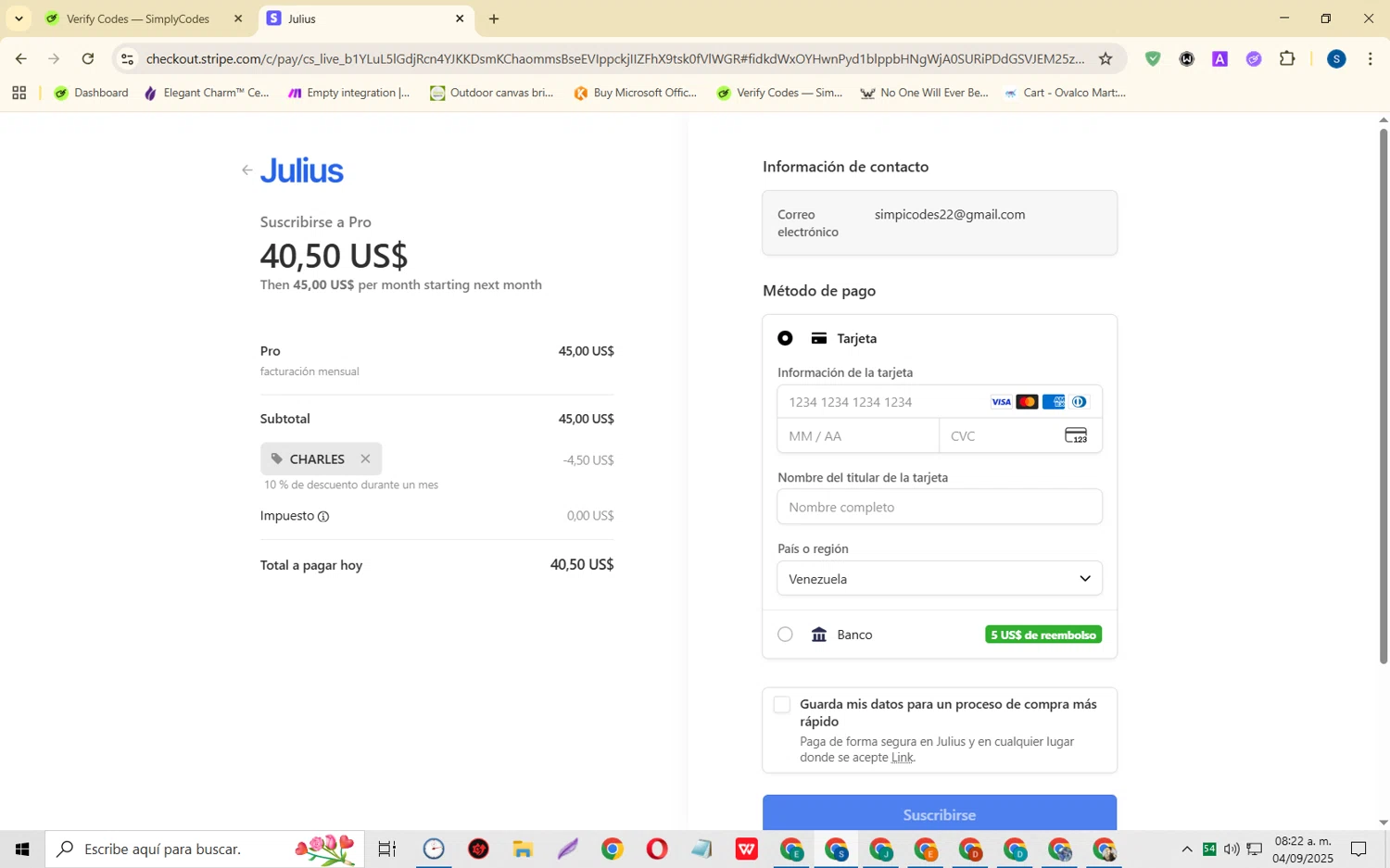1390x868 pixels.
Task: Click the purple A extension icon
Action: pos(1220,59)
